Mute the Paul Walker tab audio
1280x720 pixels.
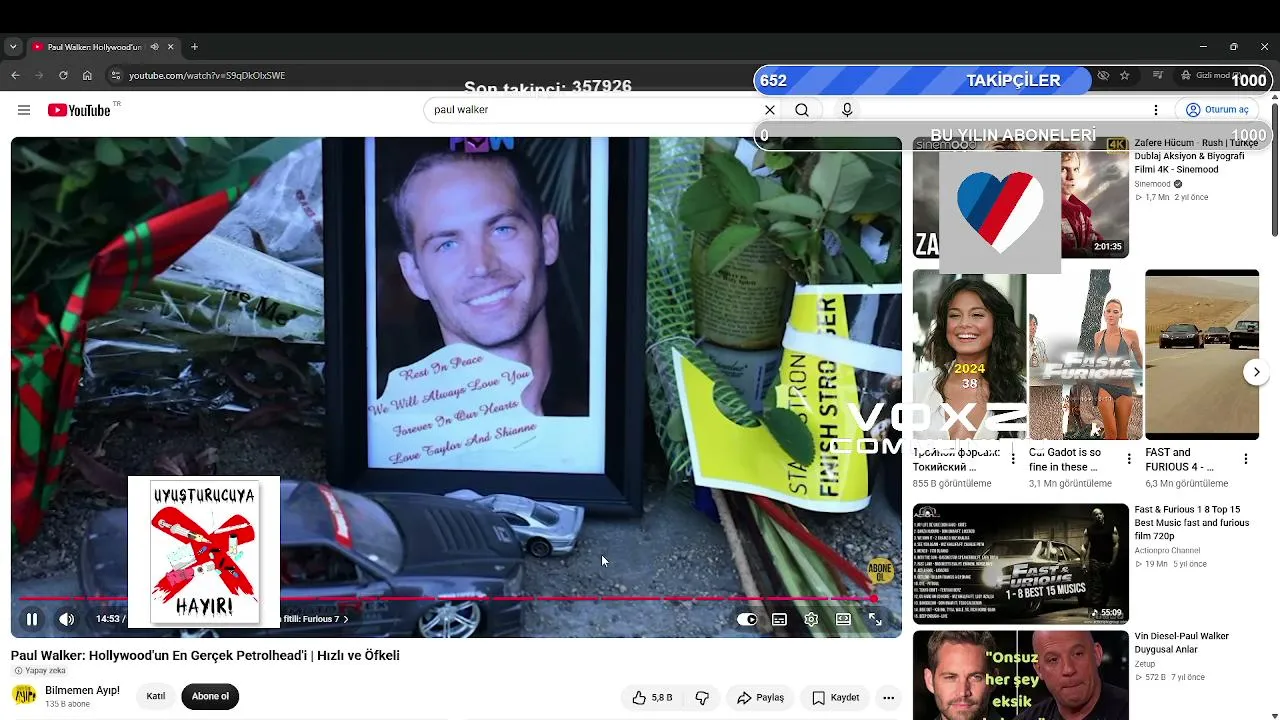[x=154, y=47]
